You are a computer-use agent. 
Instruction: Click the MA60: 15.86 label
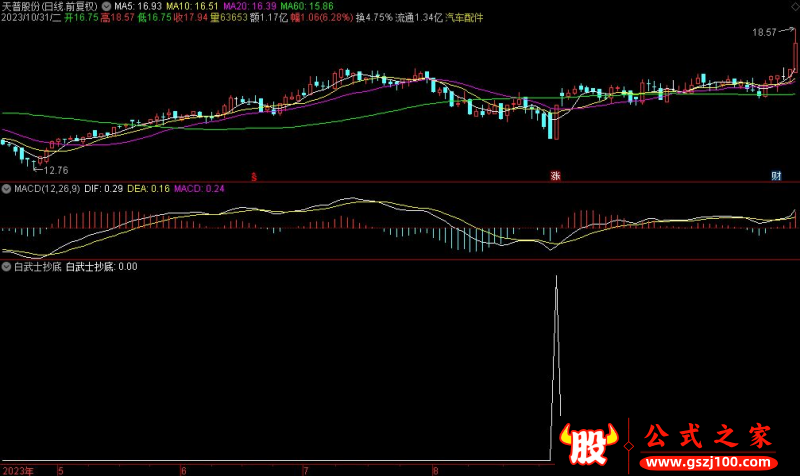[307, 6]
